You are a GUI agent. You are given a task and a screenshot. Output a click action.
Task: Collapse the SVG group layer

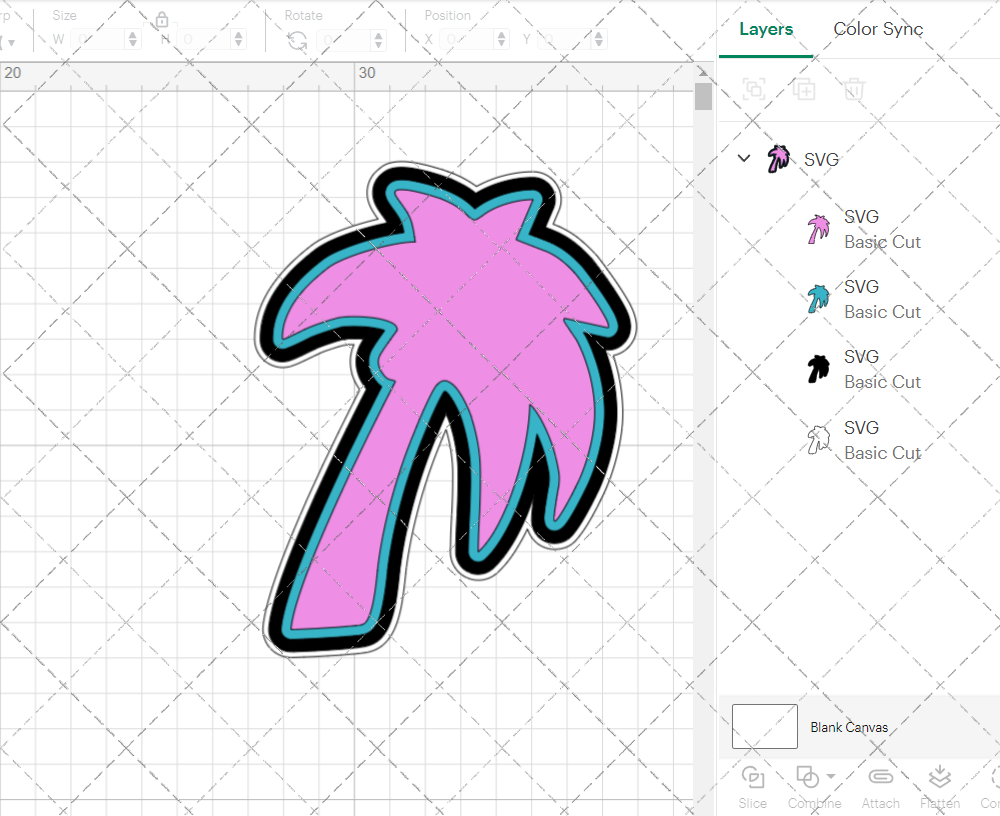(x=744, y=158)
